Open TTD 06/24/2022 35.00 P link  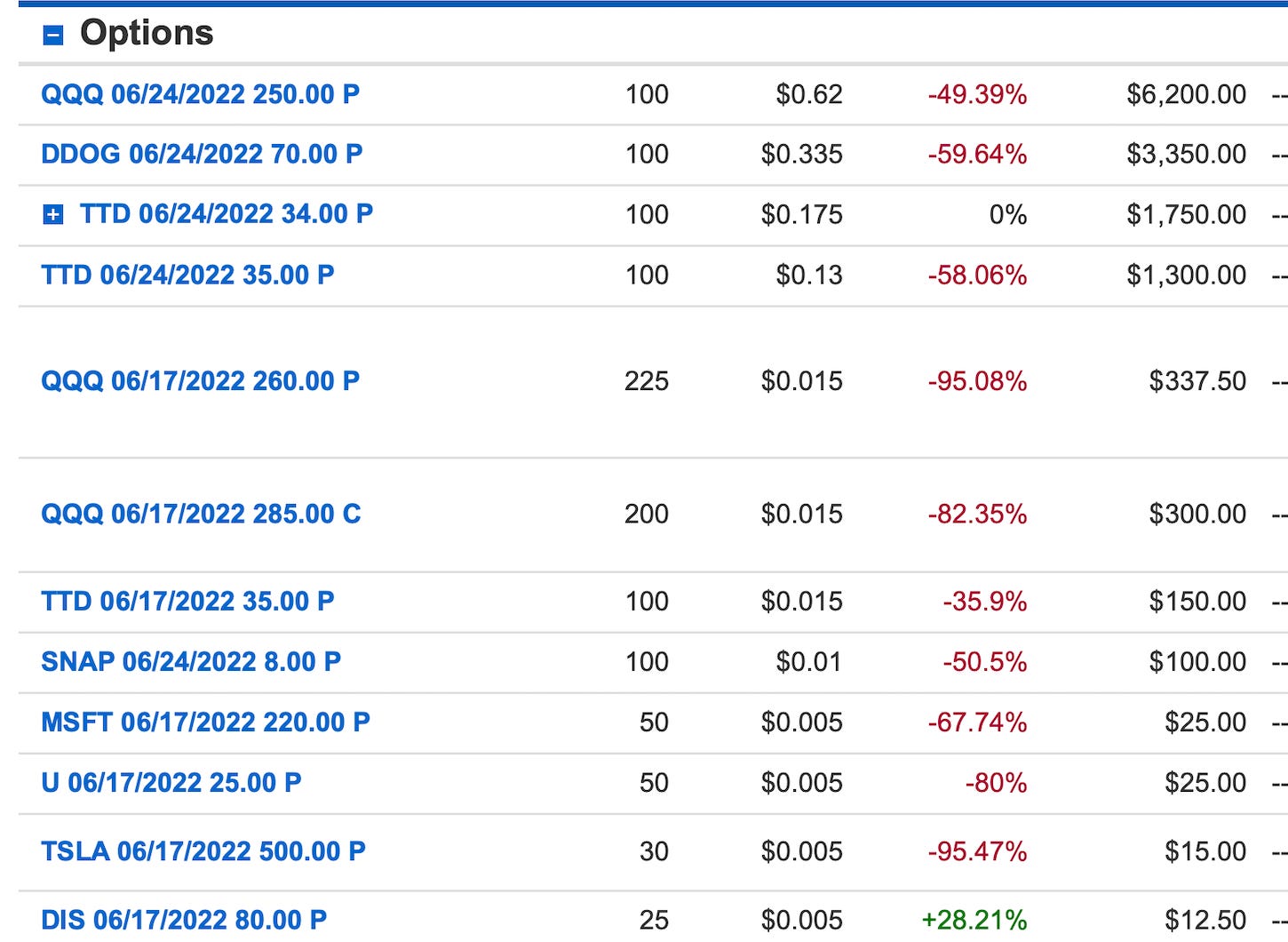point(187,275)
